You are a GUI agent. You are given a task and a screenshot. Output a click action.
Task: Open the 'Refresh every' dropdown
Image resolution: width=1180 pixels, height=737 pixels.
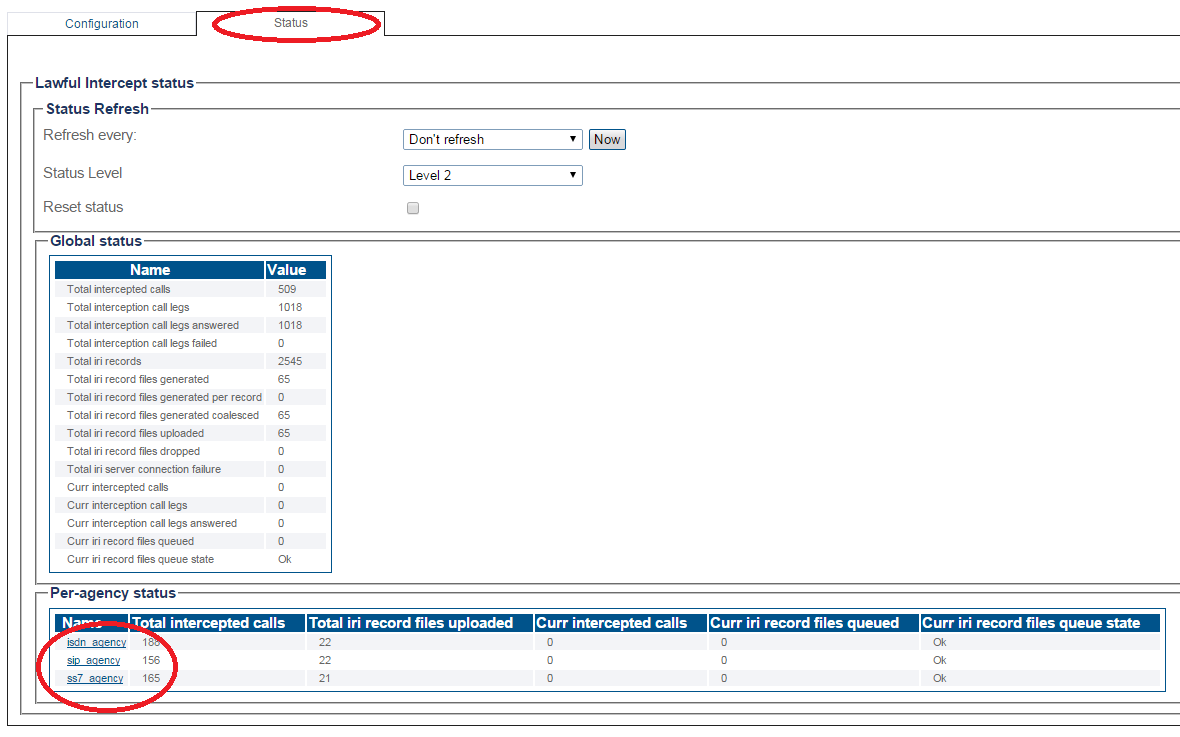tap(492, 139)
